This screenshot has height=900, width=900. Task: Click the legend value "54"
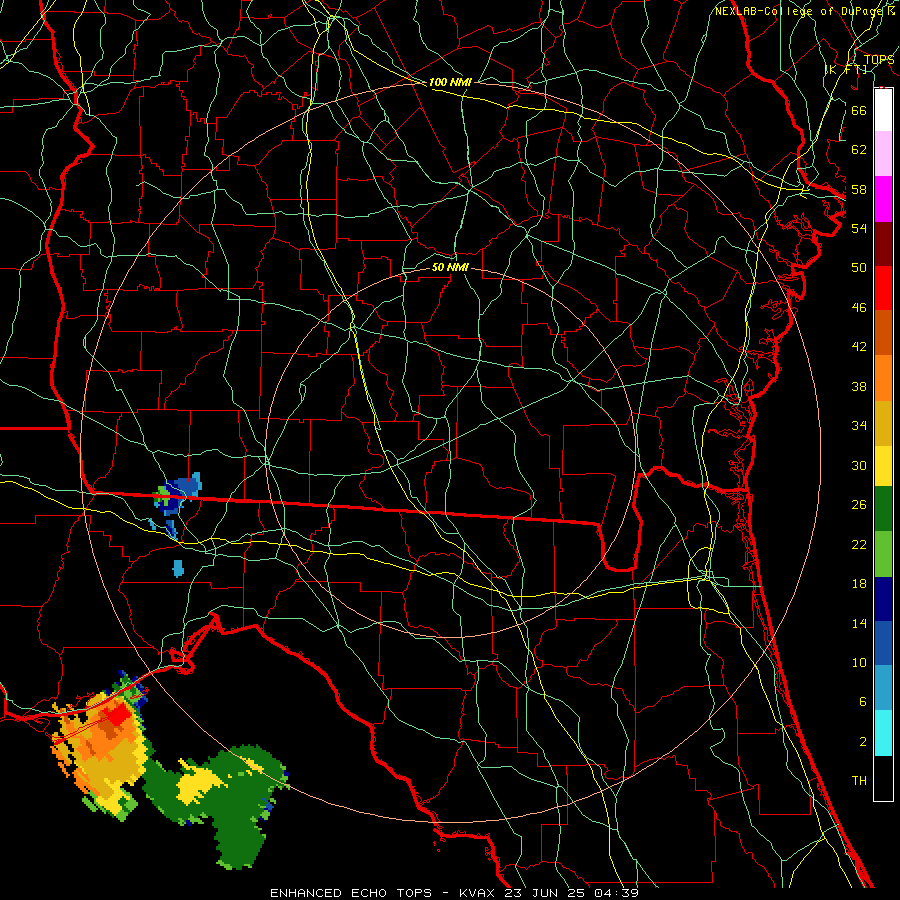[x=859, y=228]
